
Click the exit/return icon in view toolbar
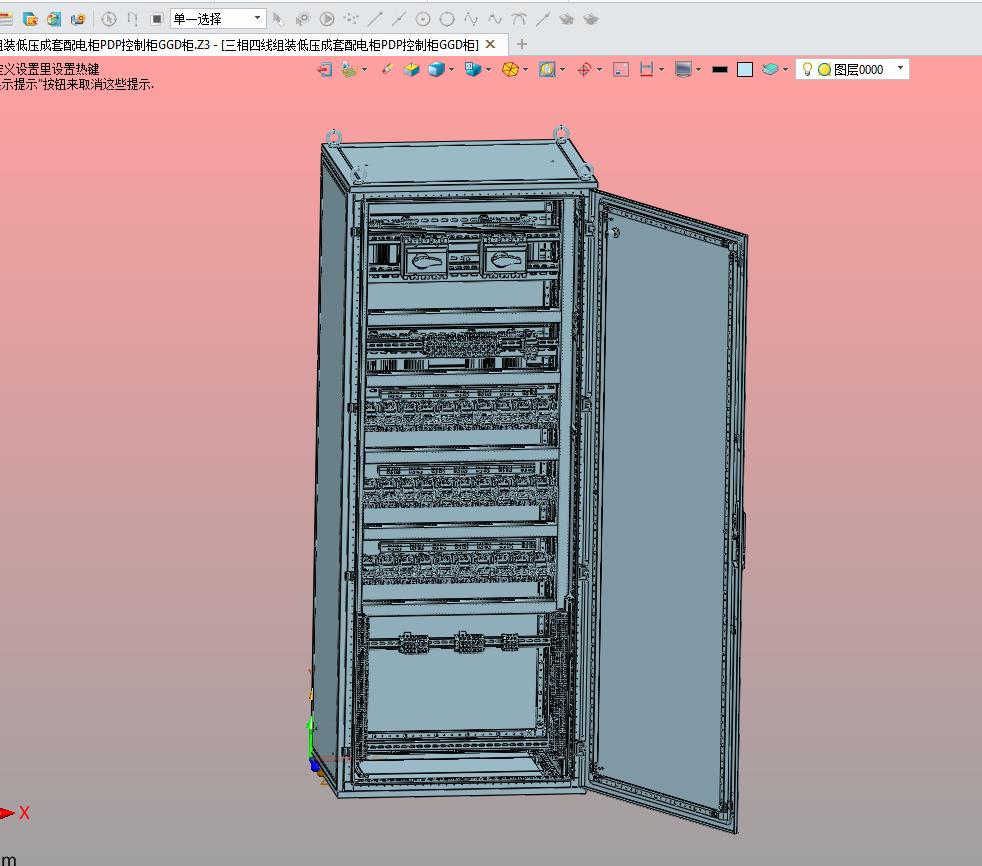[325, 69]
